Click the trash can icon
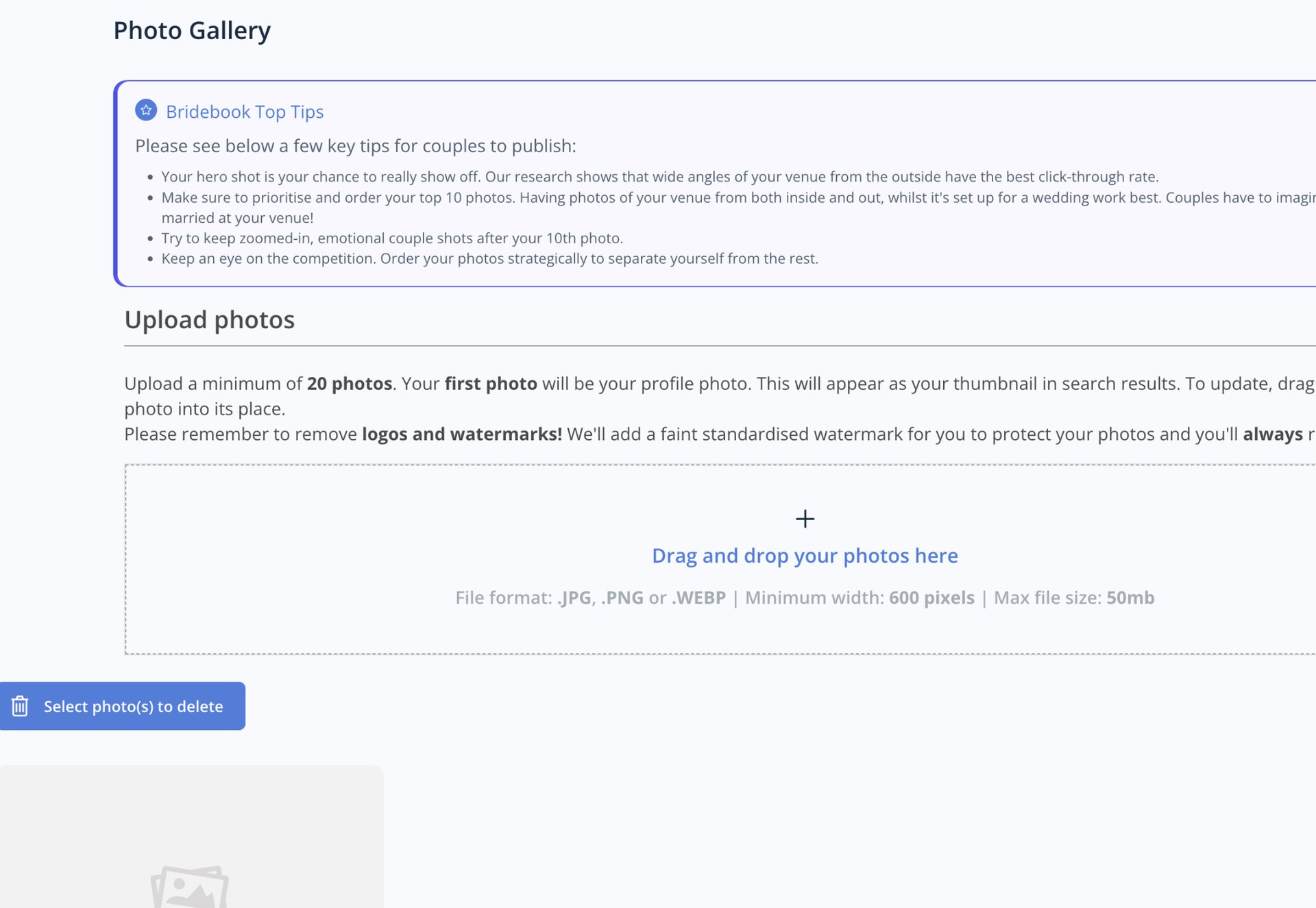Screen dimensions: 1316x908 tap(20, 706)
